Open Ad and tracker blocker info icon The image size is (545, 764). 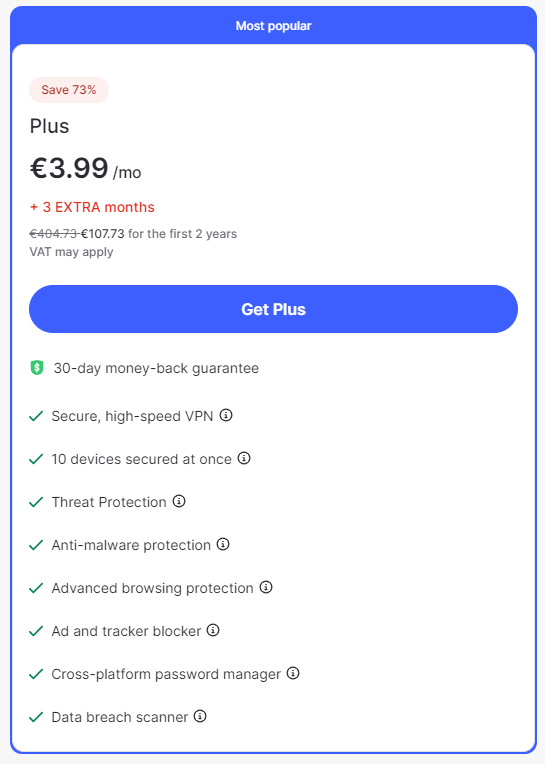213,630
